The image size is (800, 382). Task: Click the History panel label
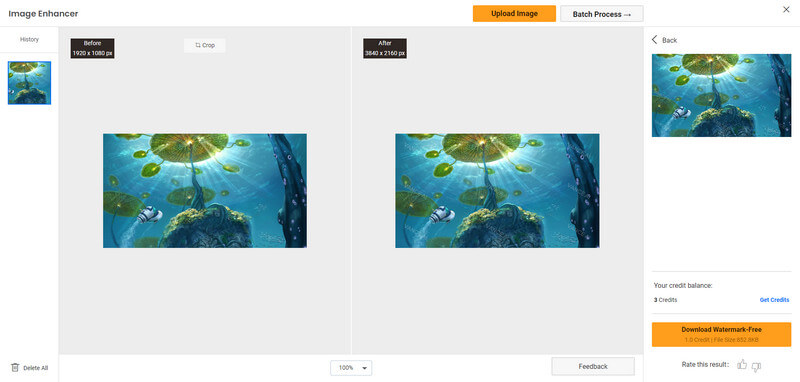pyautogui.click(x=29, y=39)
